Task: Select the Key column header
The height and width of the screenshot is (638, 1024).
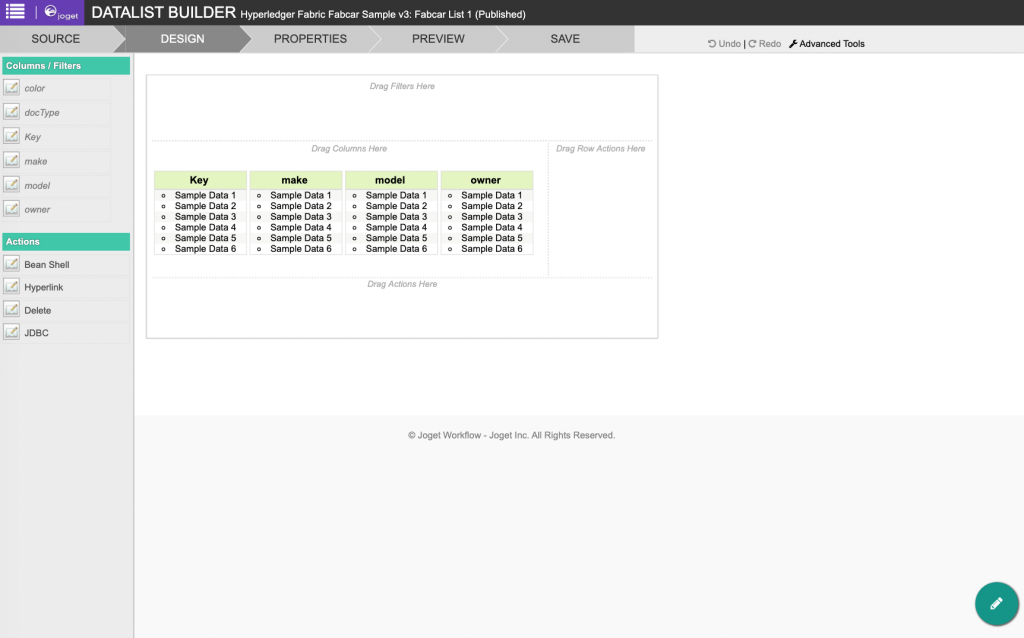Action: click(x=200, y=180)
